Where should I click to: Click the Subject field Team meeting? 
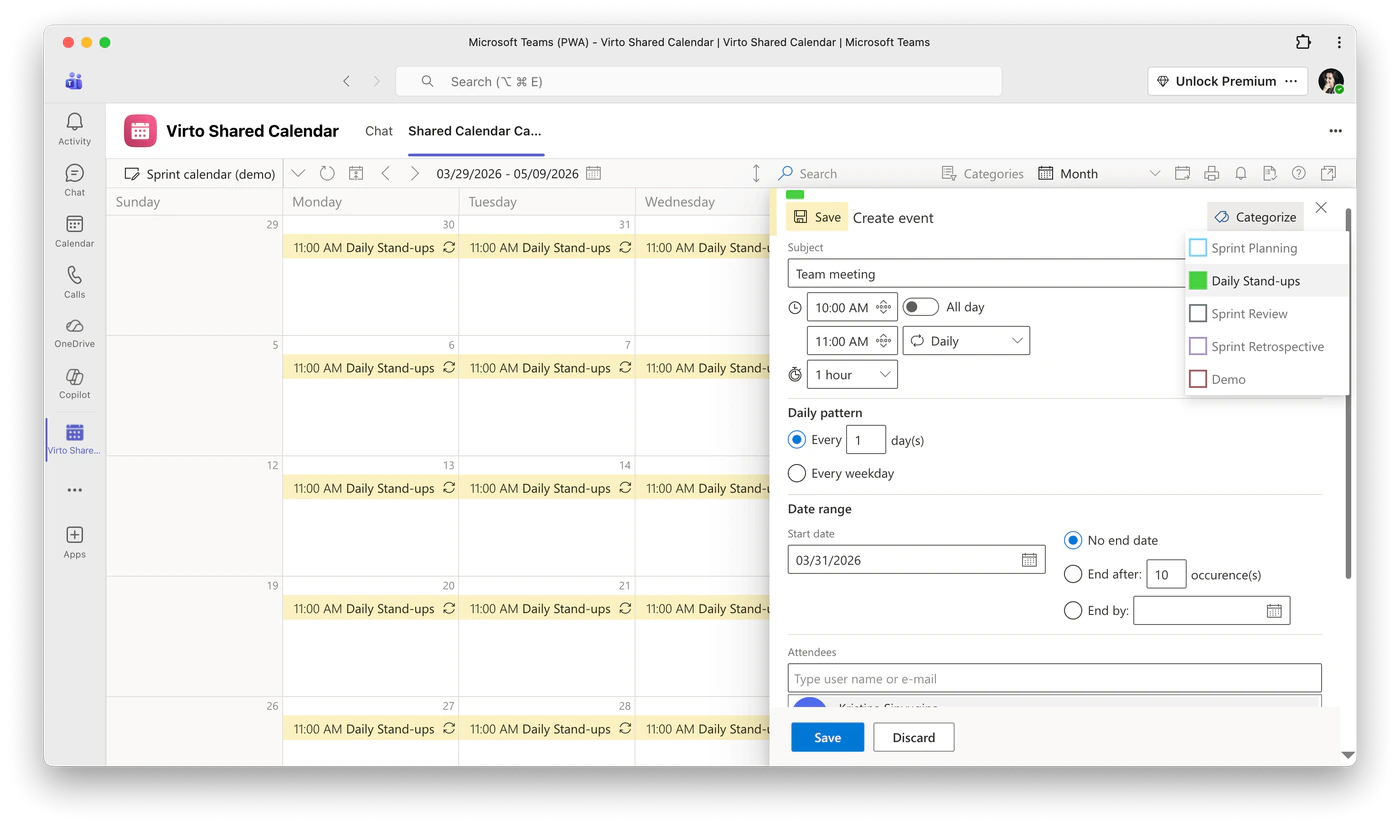pos(986,273)
